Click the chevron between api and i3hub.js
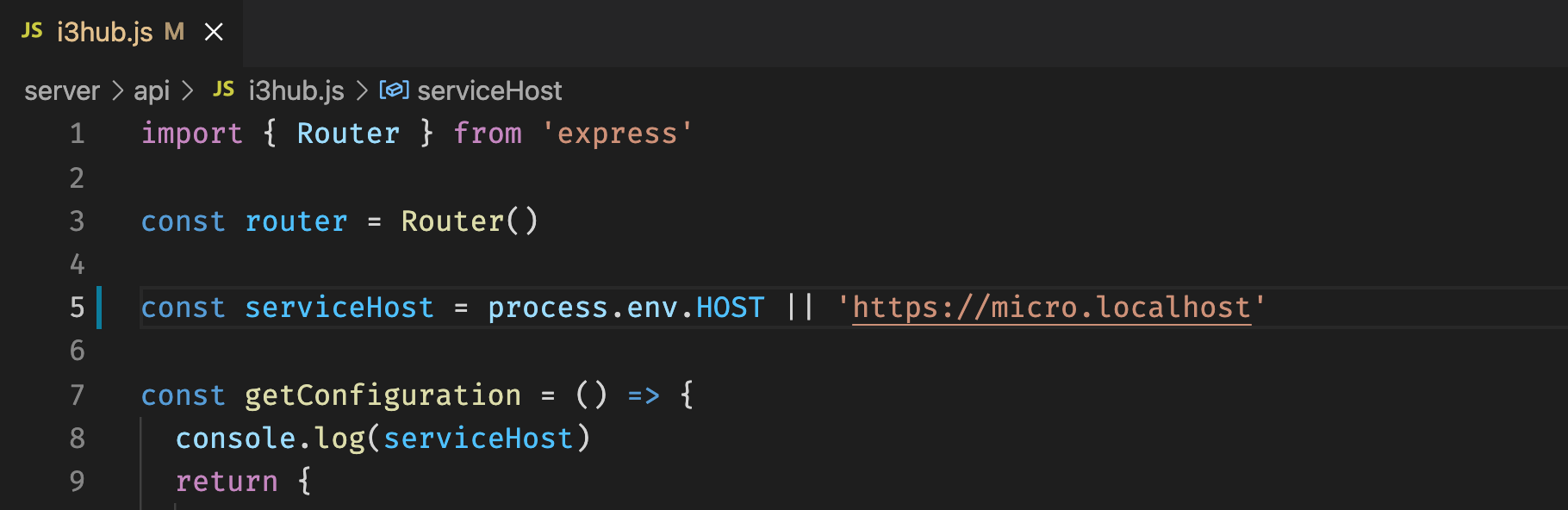 (x=188, y=90)
